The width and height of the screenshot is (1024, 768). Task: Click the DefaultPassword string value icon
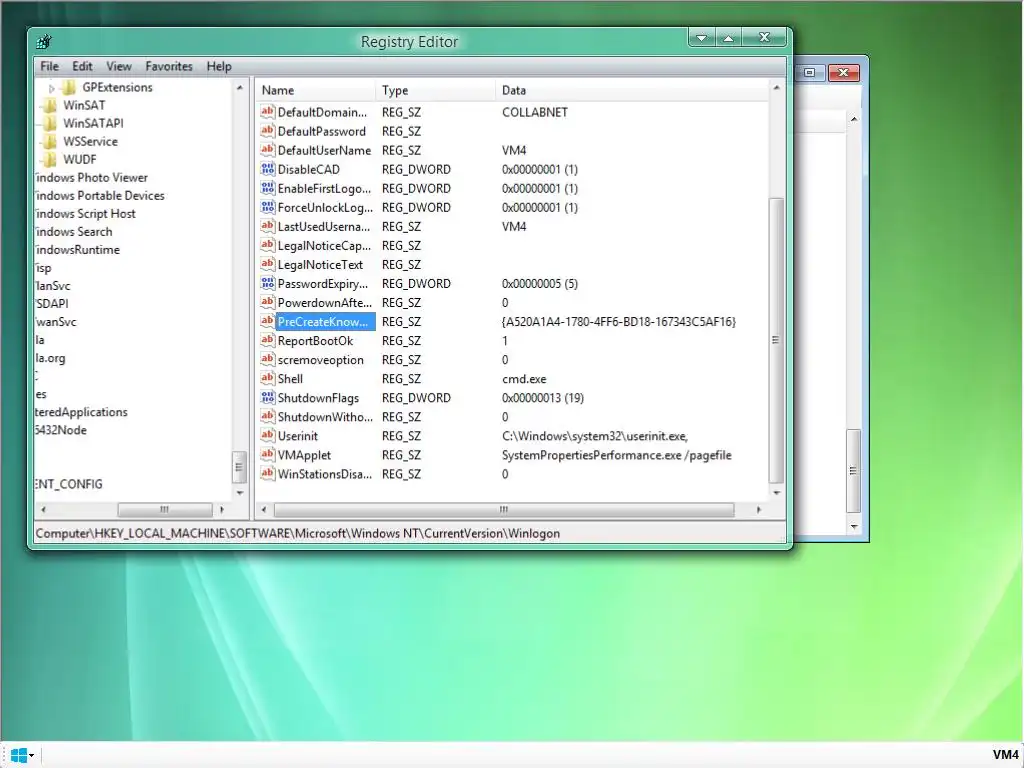coord(267,131)
